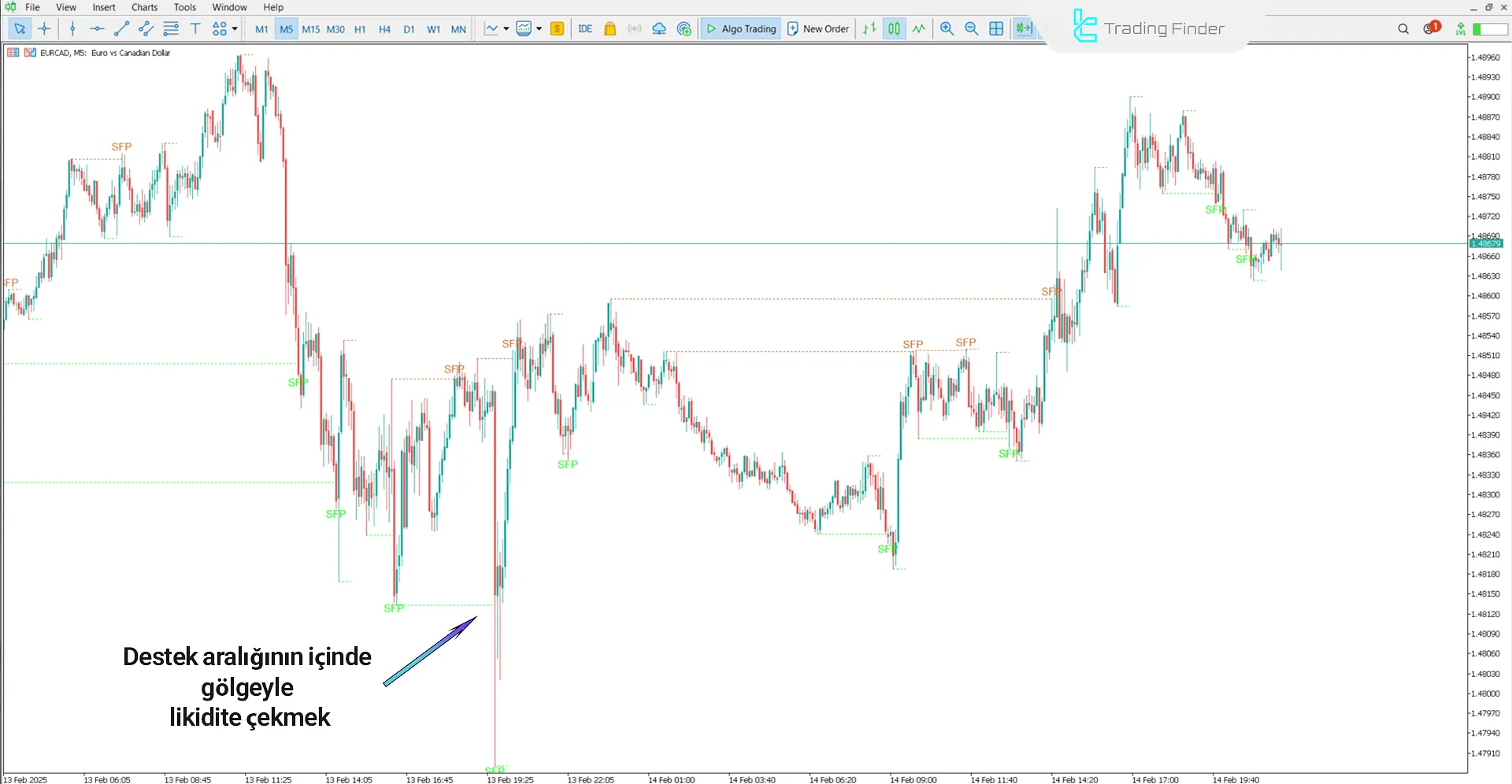Image resolution: width=1512 pixels, height=784 pixels.
Task: Pick the trendline drawing tool
Action: coord(121,29)
